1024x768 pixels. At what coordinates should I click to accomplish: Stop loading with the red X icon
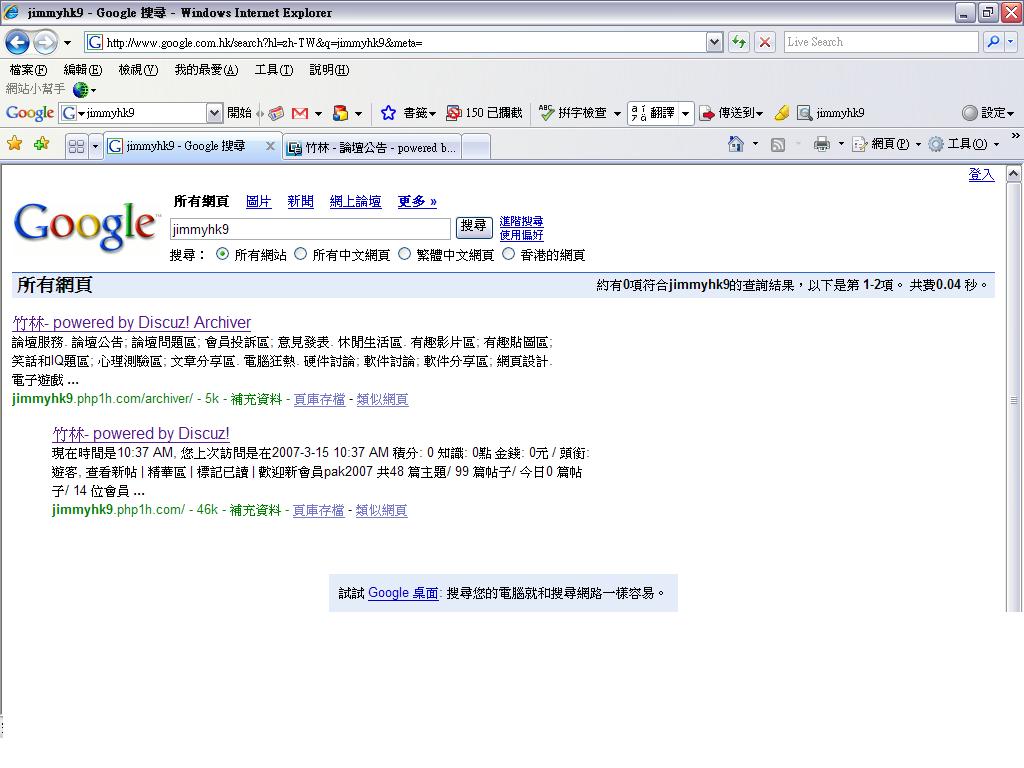pyautogui.click(x=765, y=42)
